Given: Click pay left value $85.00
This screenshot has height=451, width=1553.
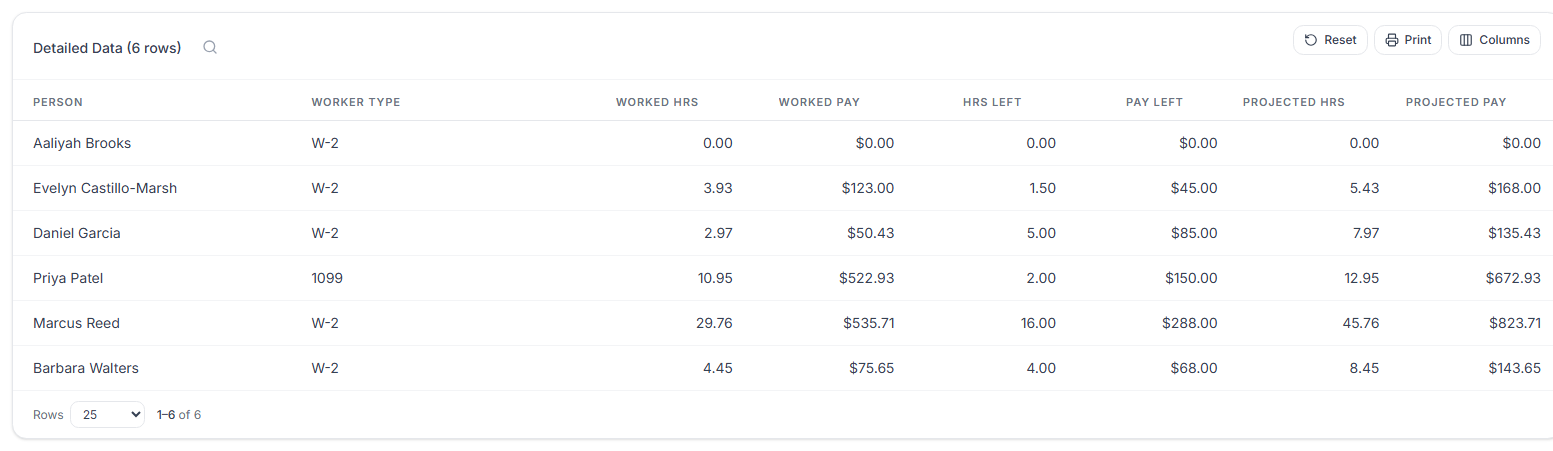Looking at the screenshot, I should pos(1194,233).
